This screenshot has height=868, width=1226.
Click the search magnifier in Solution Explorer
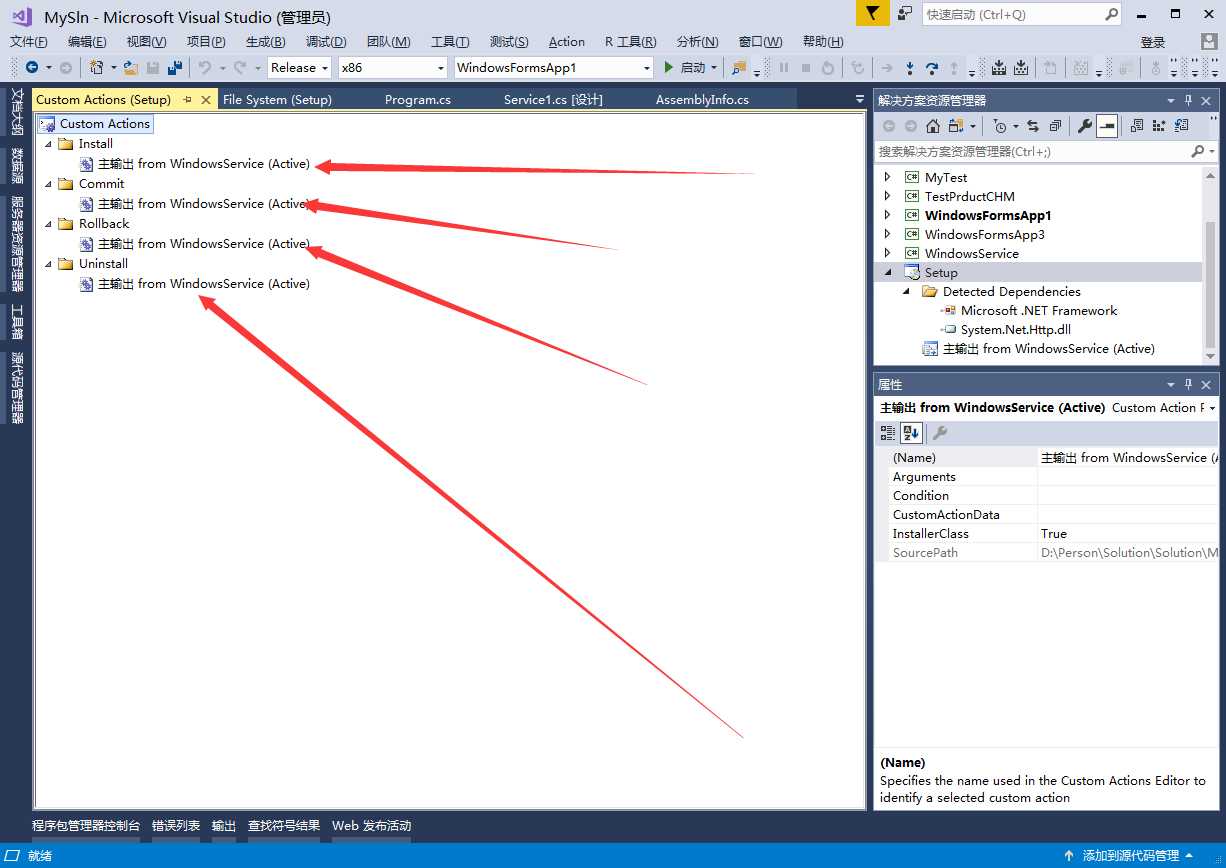point(1197,152)
